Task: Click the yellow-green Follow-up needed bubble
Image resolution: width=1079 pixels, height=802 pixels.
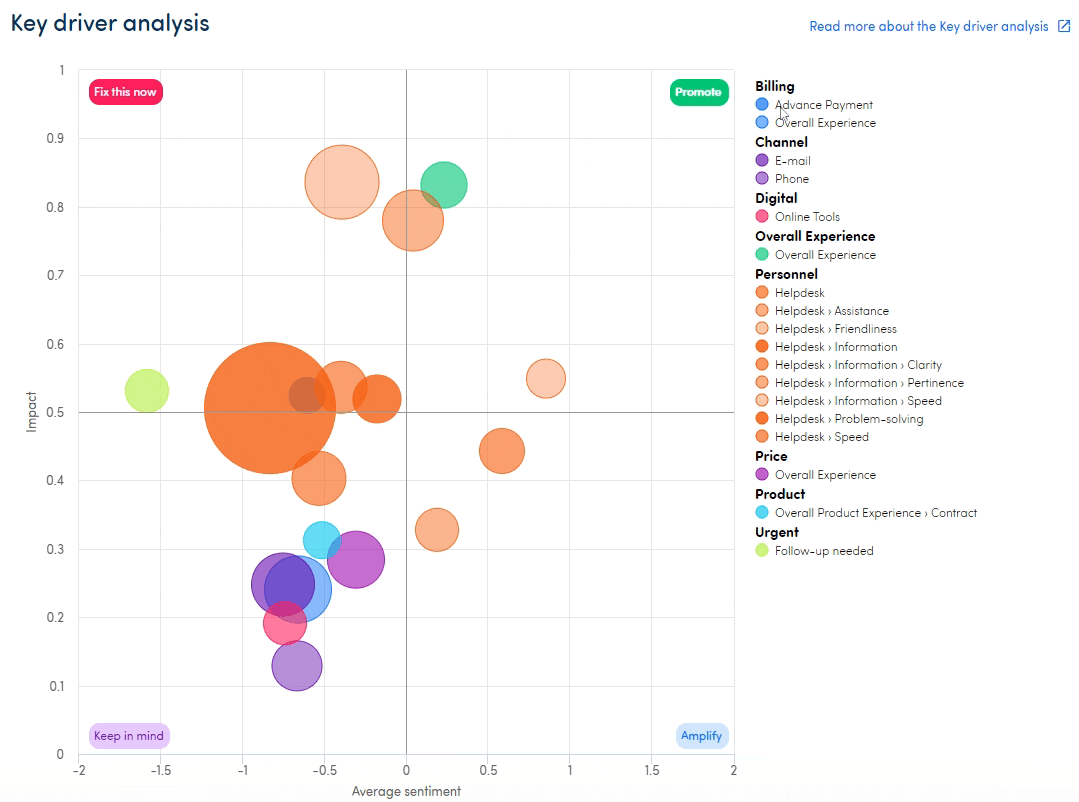Action: (x=147, y=390)
